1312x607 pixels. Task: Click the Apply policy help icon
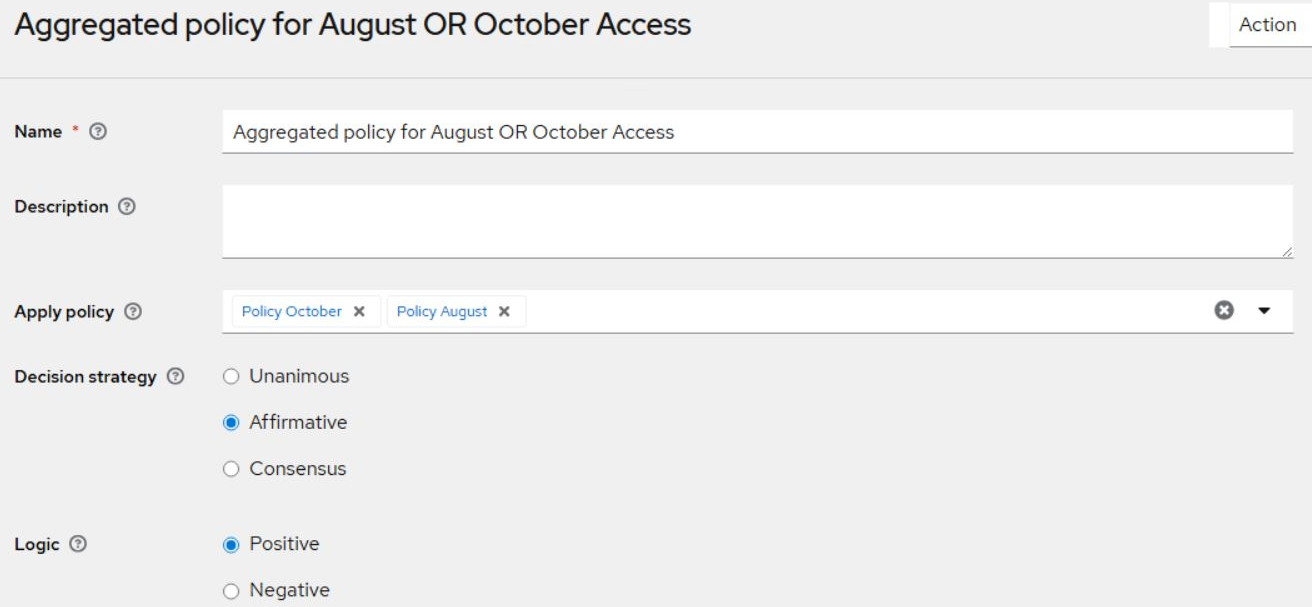pyautogui.click(x=131, y=312)
